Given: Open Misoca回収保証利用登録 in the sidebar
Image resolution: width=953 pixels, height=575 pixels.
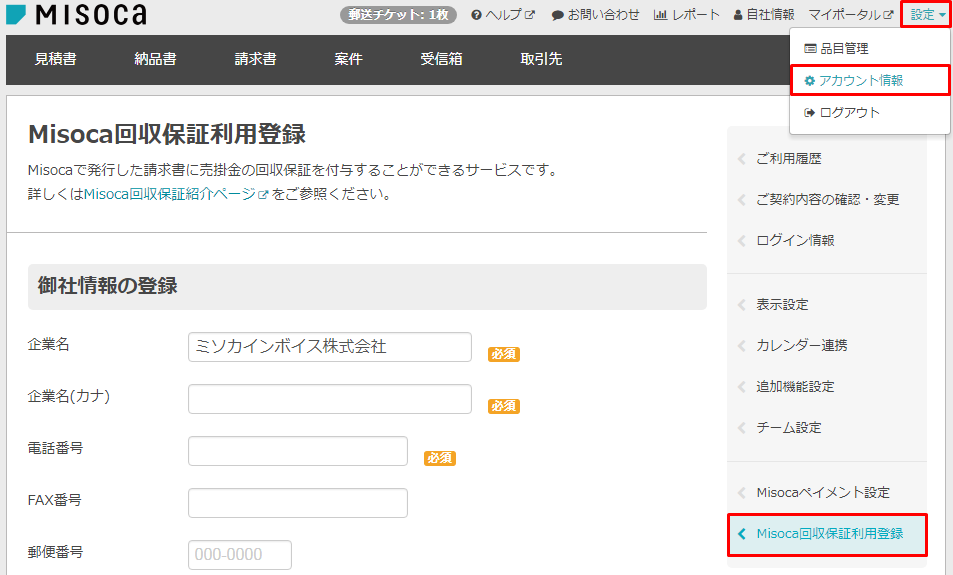Looking at the screenshot, I should [827, 534].
